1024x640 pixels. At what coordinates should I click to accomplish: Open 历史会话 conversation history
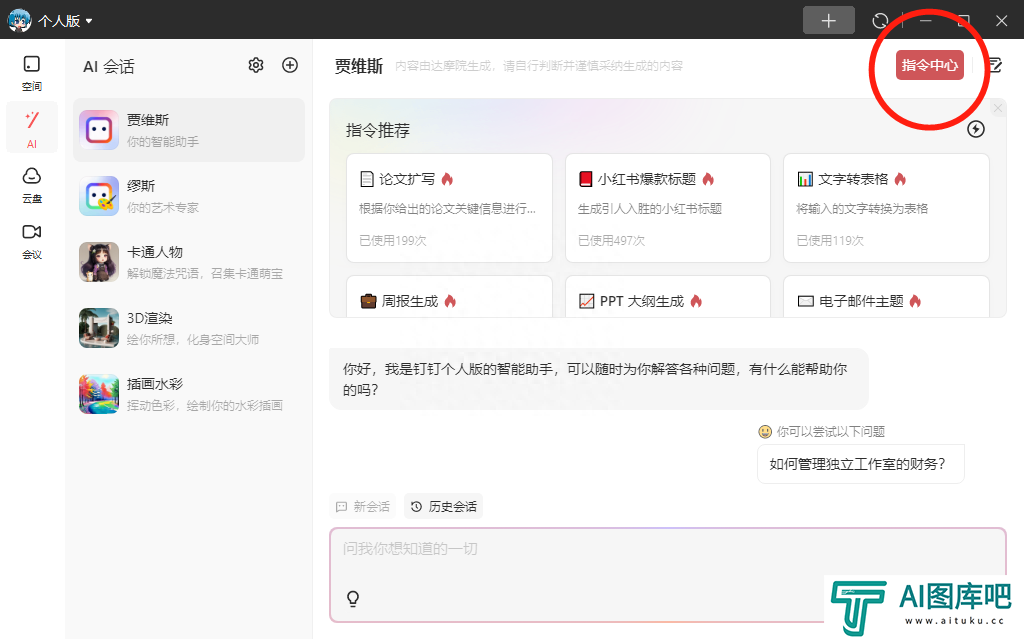click(x=444, y=507)
